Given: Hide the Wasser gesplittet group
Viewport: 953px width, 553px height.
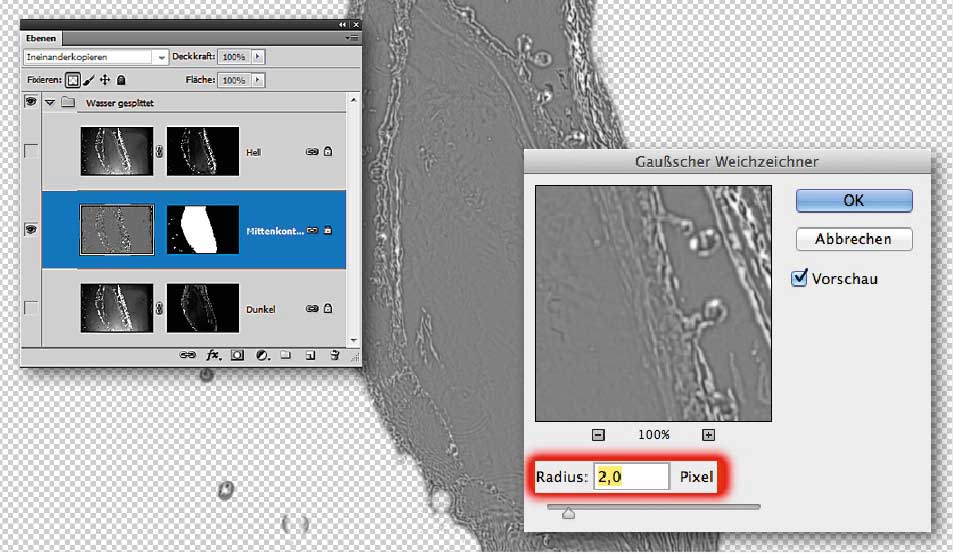Looking at the screenshot, I should [x=30, y=101].
